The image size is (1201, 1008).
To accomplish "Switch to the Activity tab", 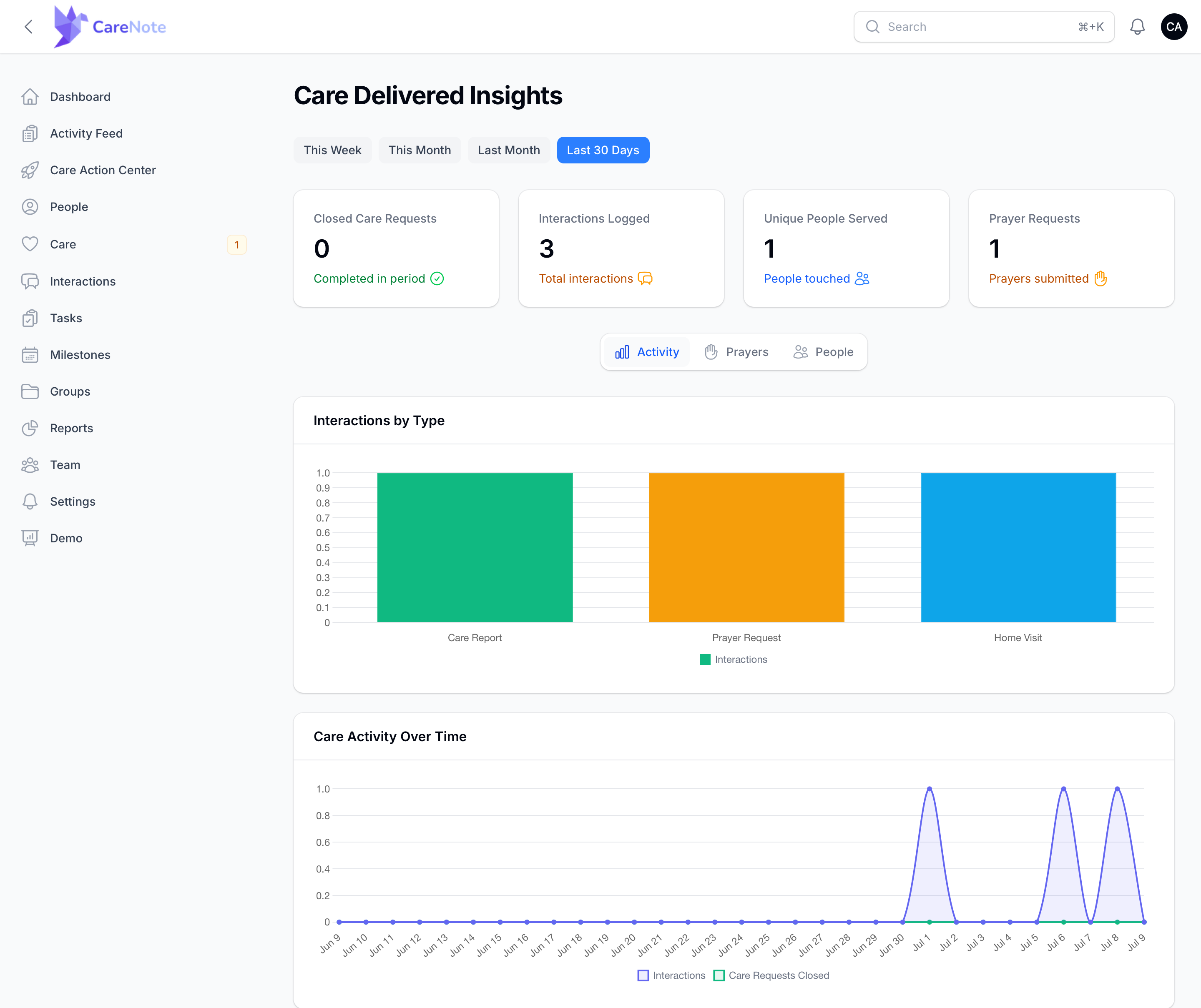I will [x=647, y=351].
